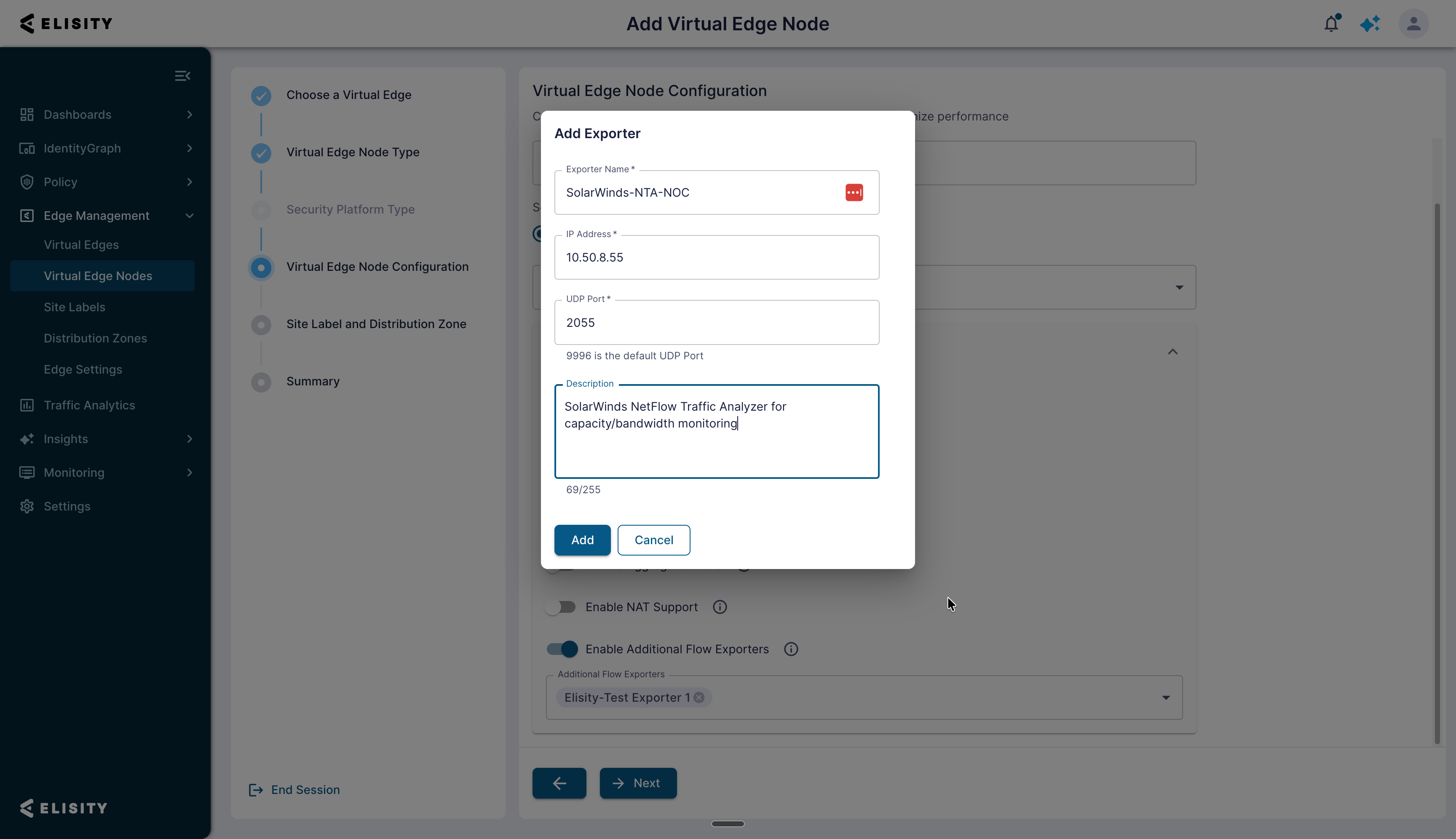Collapse the configuration section chevron
1456x839 pixels.
click(1172, 352)
